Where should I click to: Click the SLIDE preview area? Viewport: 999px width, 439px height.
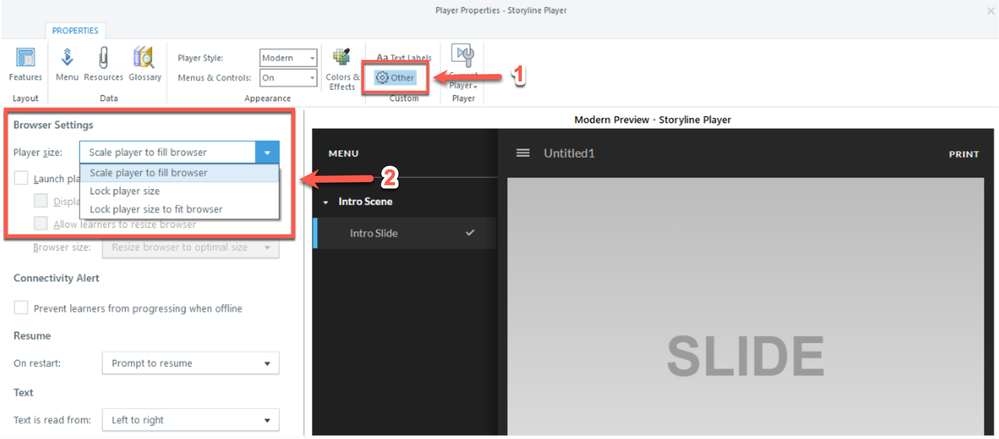click(x=745, y=308)
